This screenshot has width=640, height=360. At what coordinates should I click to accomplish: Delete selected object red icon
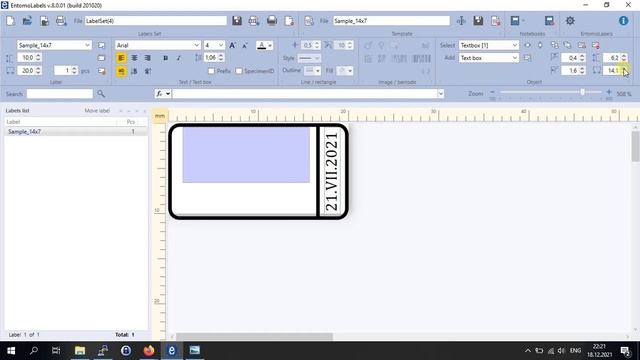pos(596,45)
